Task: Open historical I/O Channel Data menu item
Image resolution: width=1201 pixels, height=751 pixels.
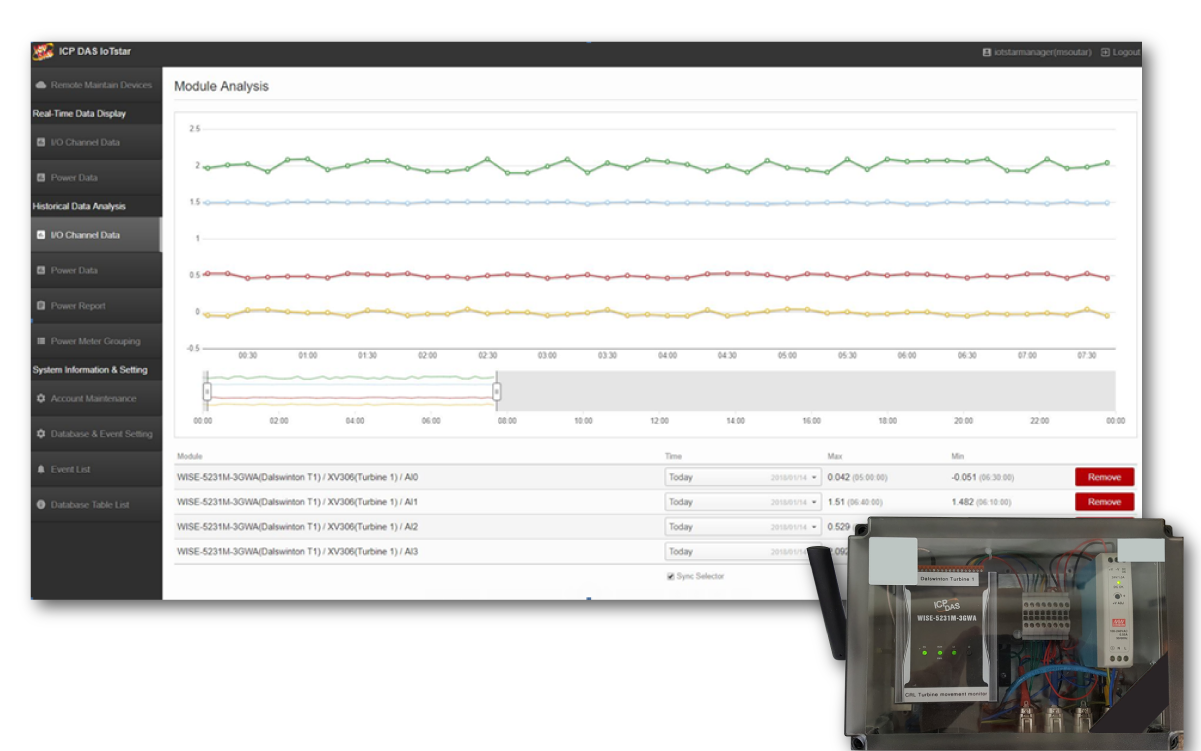Action: [85, 236]
